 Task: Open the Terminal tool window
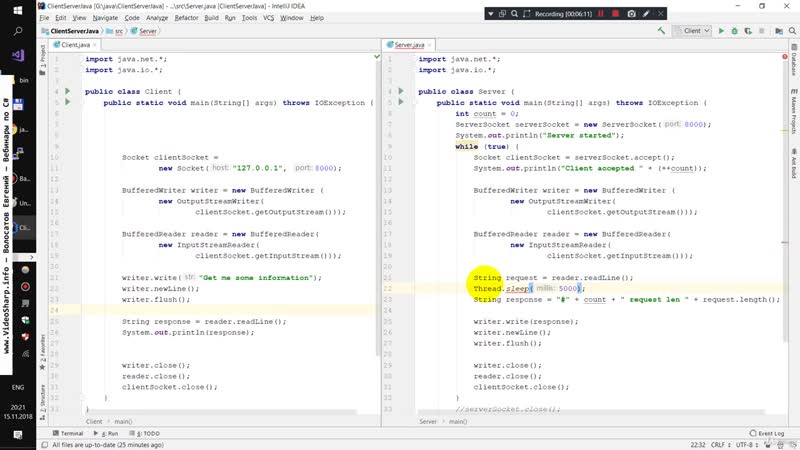pos(68,433)
